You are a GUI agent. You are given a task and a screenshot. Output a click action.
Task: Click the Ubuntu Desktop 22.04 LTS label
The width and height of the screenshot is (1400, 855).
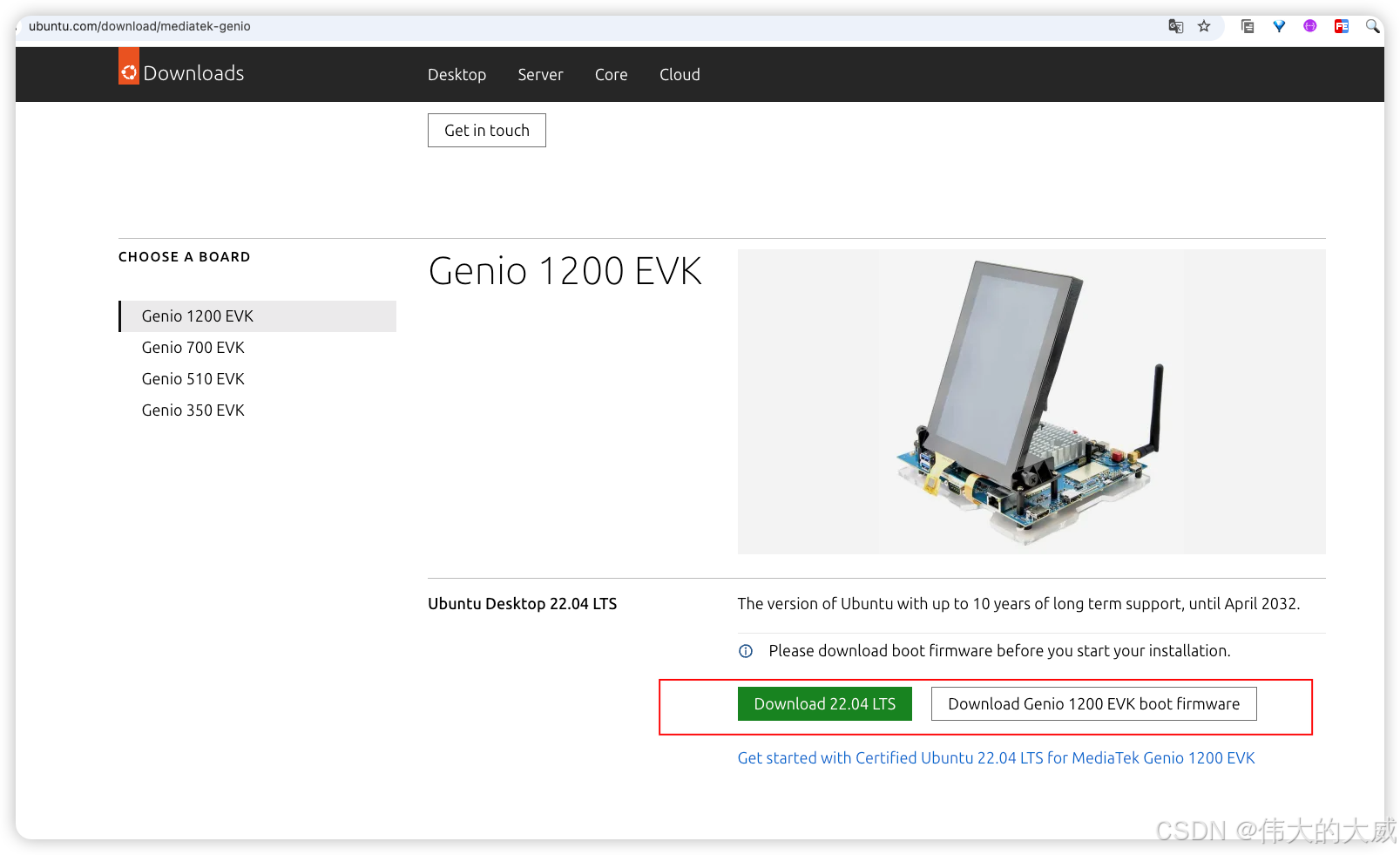(x=522, y=604)
